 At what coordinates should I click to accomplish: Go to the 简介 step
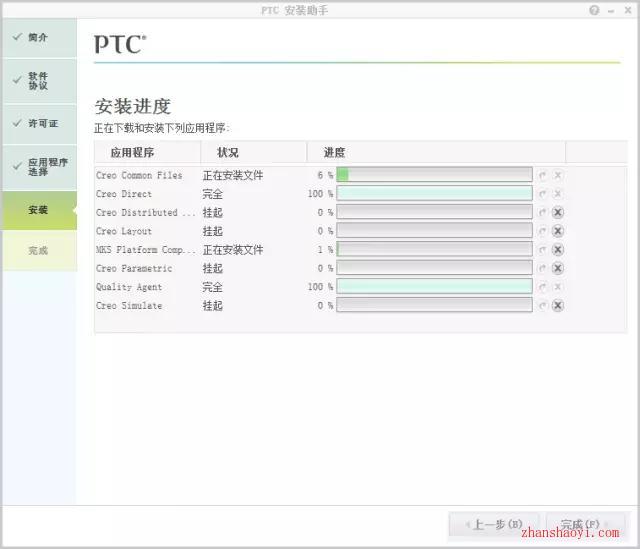point(40,38)
